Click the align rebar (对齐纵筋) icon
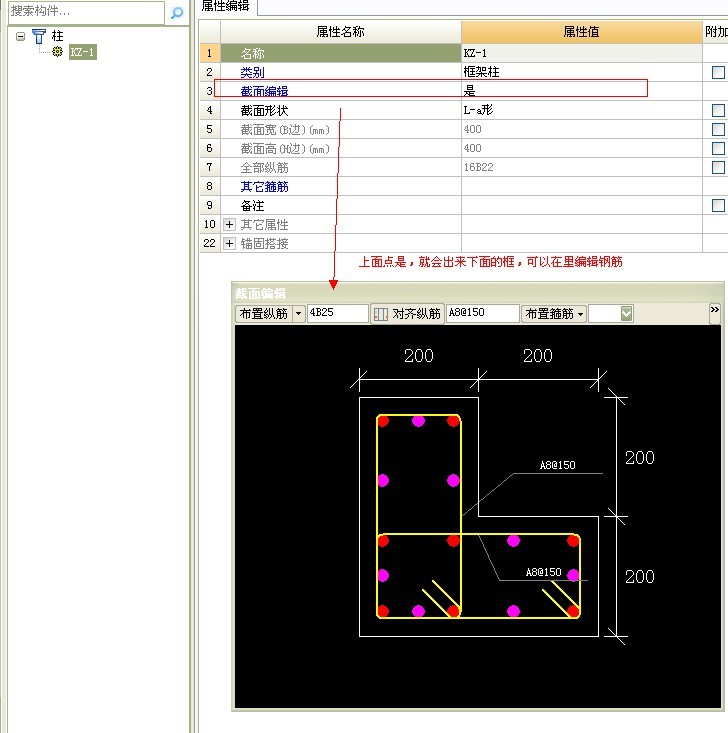This screenshot has height=733, width=728. point(381,314)
